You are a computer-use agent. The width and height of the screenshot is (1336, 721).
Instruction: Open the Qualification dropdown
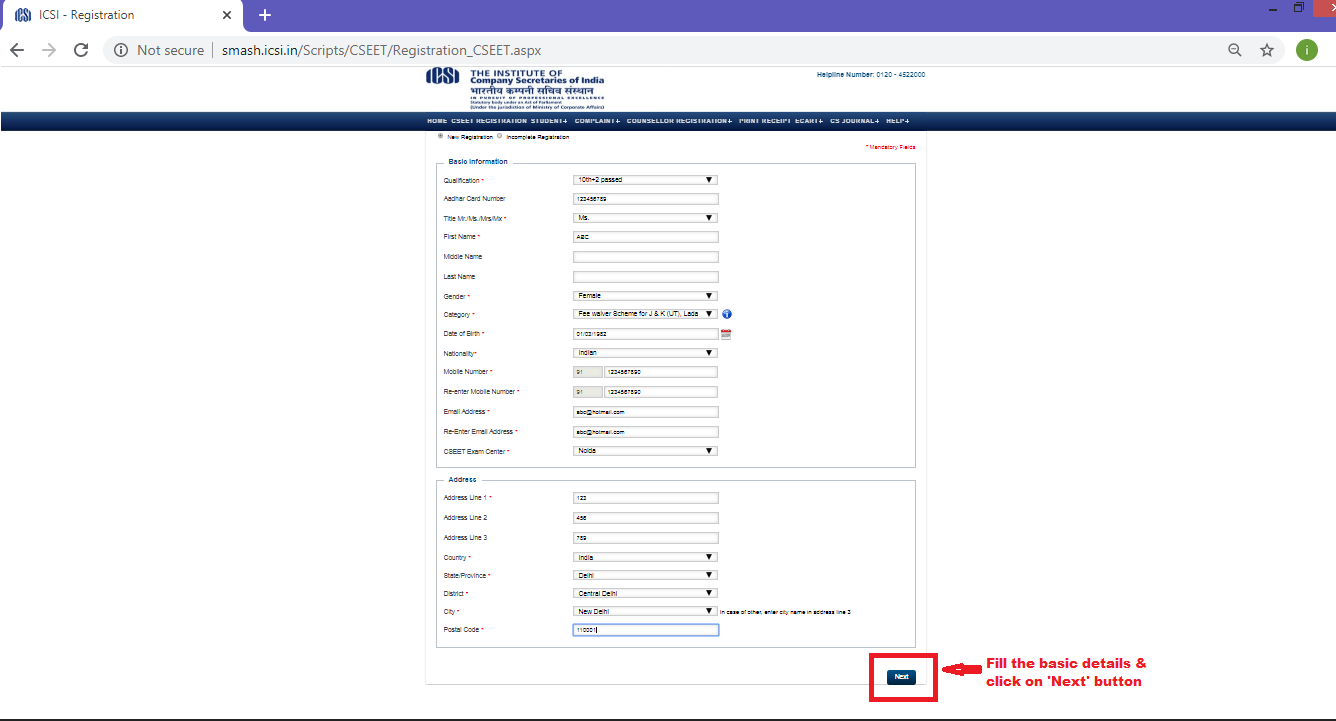tap(645, 180)
